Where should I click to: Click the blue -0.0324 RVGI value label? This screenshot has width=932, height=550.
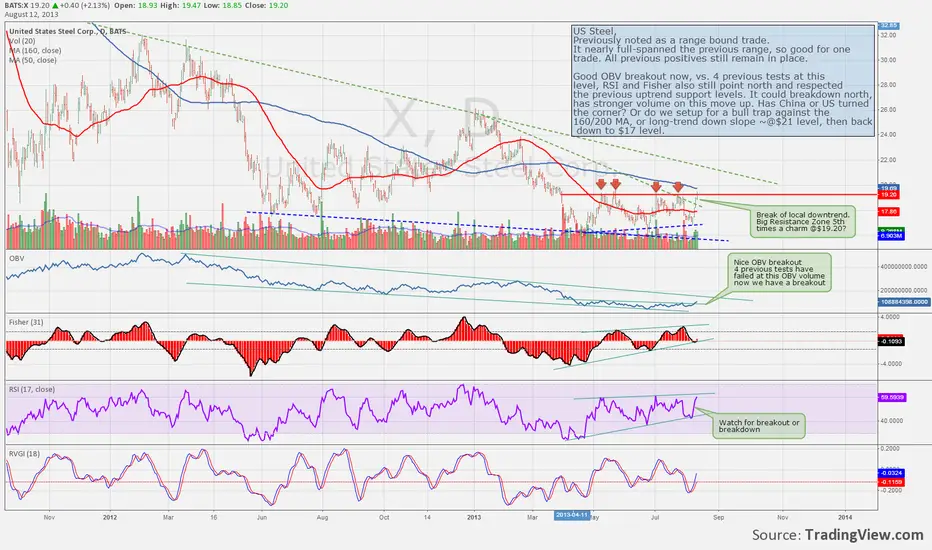(x=891, y=473)
